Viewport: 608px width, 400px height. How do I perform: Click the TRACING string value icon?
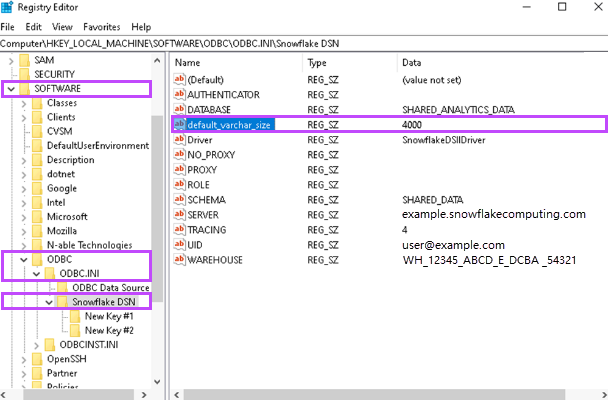point(179,229)
